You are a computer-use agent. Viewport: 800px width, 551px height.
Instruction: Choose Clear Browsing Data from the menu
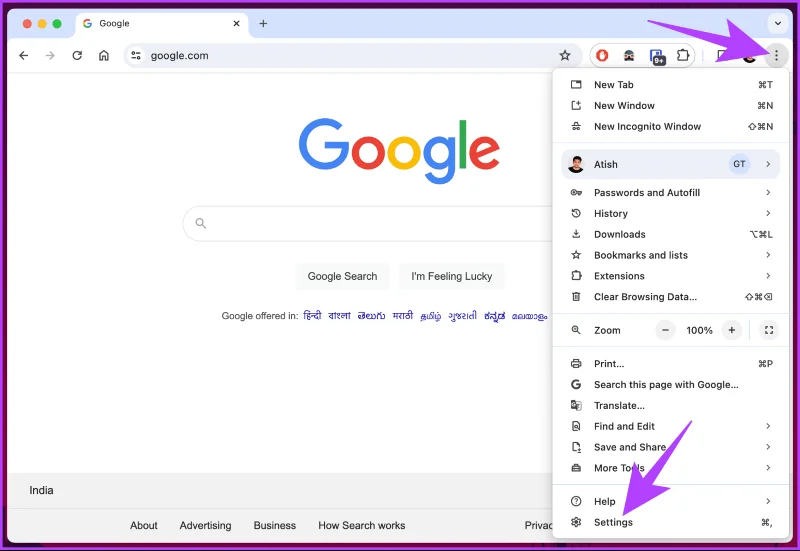click(x=671, y=297)
